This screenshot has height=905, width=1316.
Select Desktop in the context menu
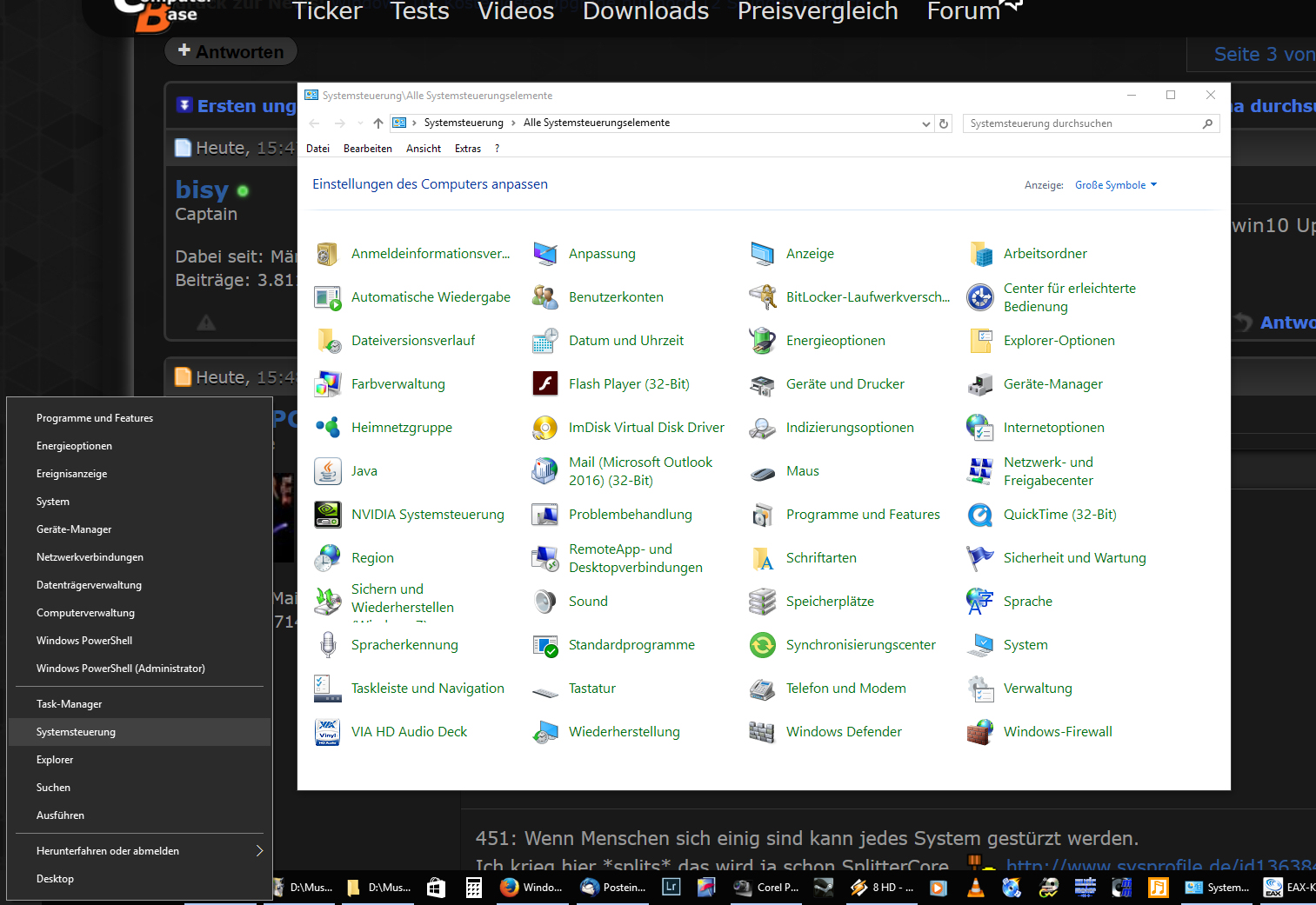point(139,879)
